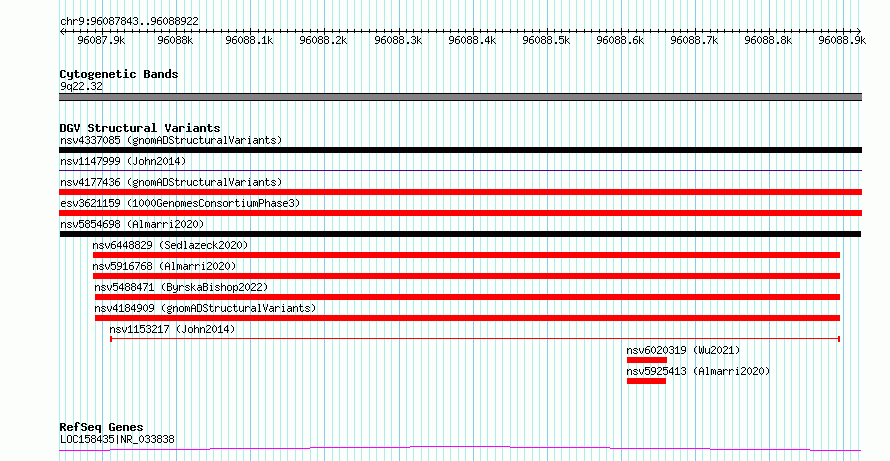
Task: Click the 96088k ruler tick label
Action: point(176,40)
